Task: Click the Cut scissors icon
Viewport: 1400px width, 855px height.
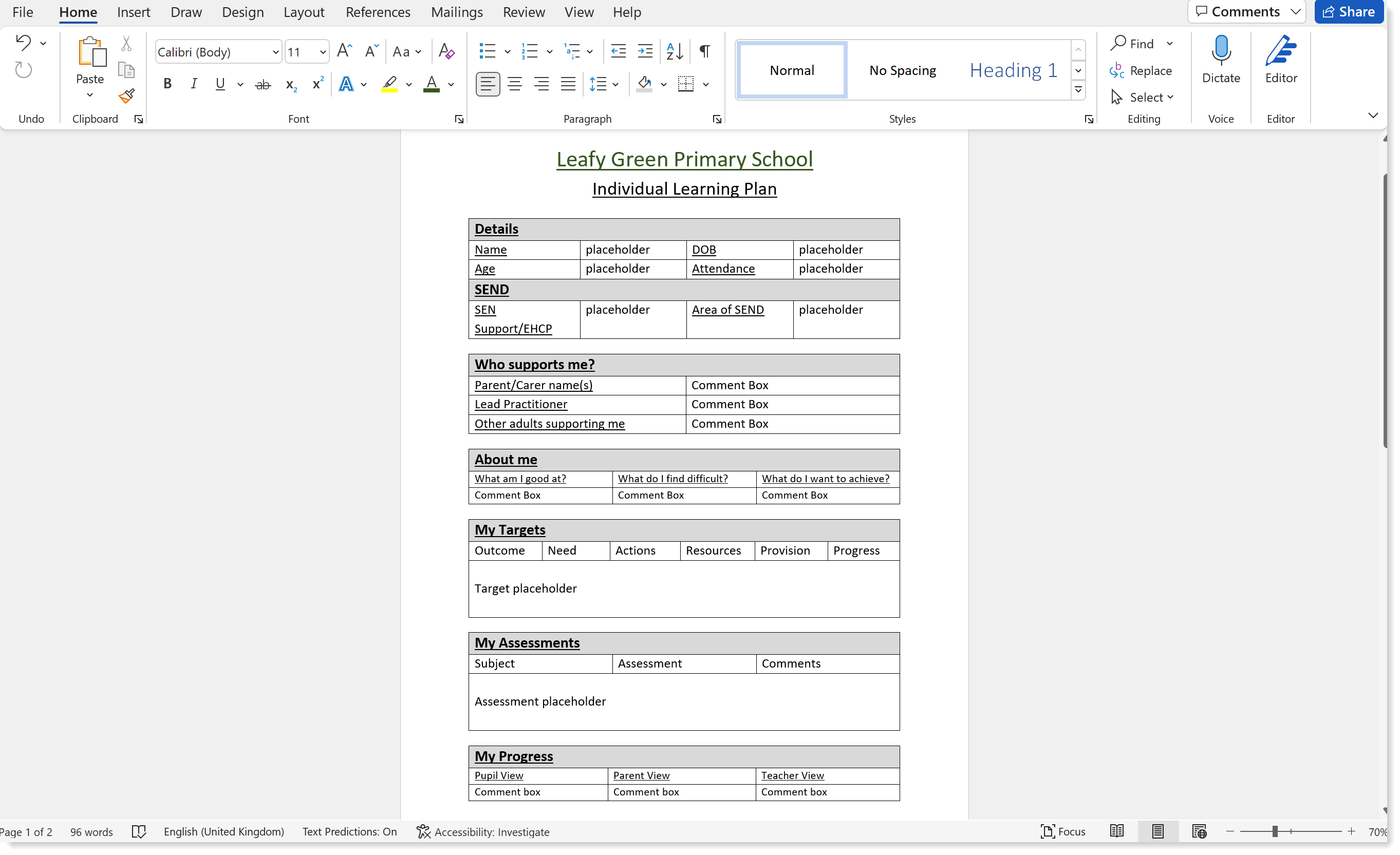Action: (126, 44)
